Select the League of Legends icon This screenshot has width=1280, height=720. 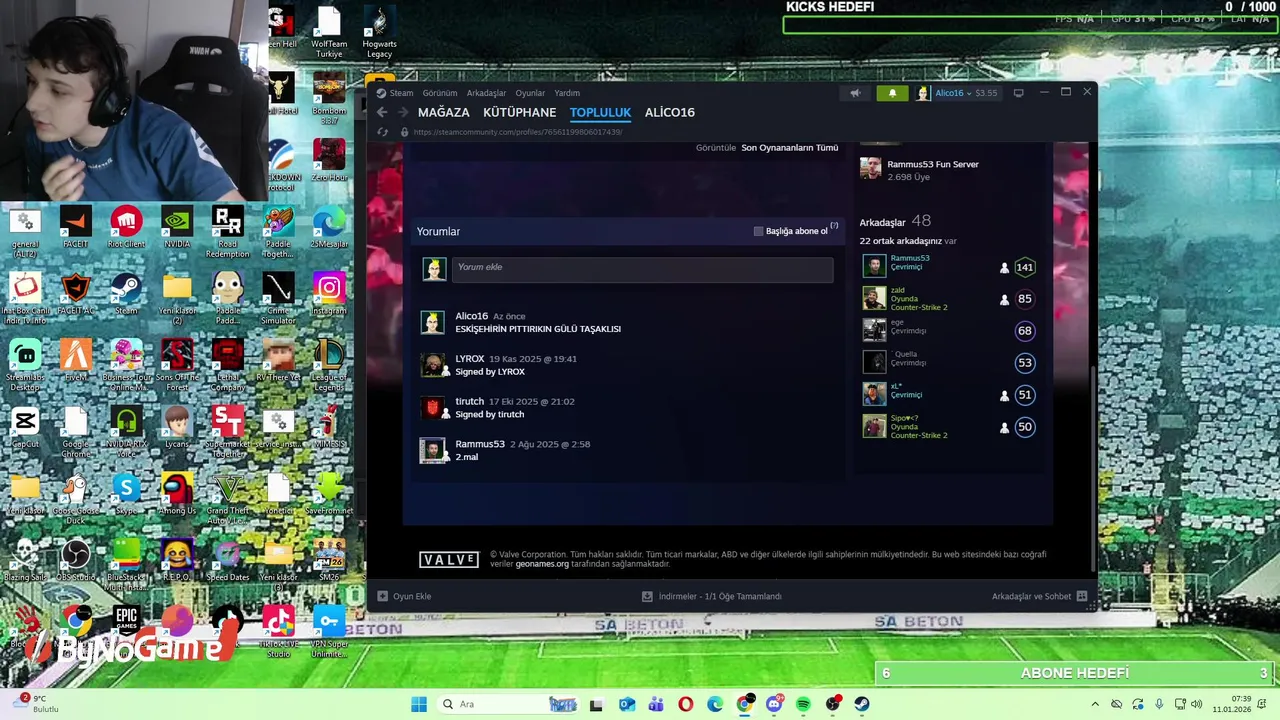point(329,365)
